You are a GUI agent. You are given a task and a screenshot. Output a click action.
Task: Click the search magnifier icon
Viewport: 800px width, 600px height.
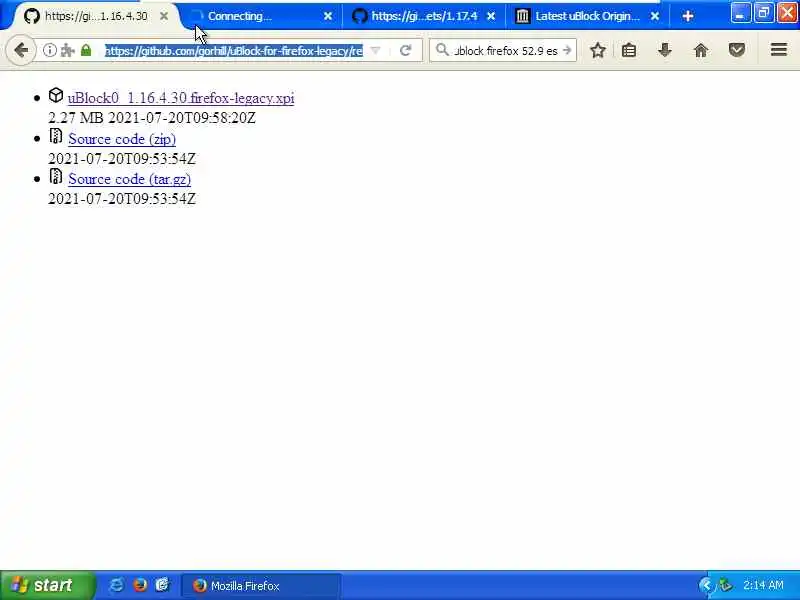tap(442, 50)
